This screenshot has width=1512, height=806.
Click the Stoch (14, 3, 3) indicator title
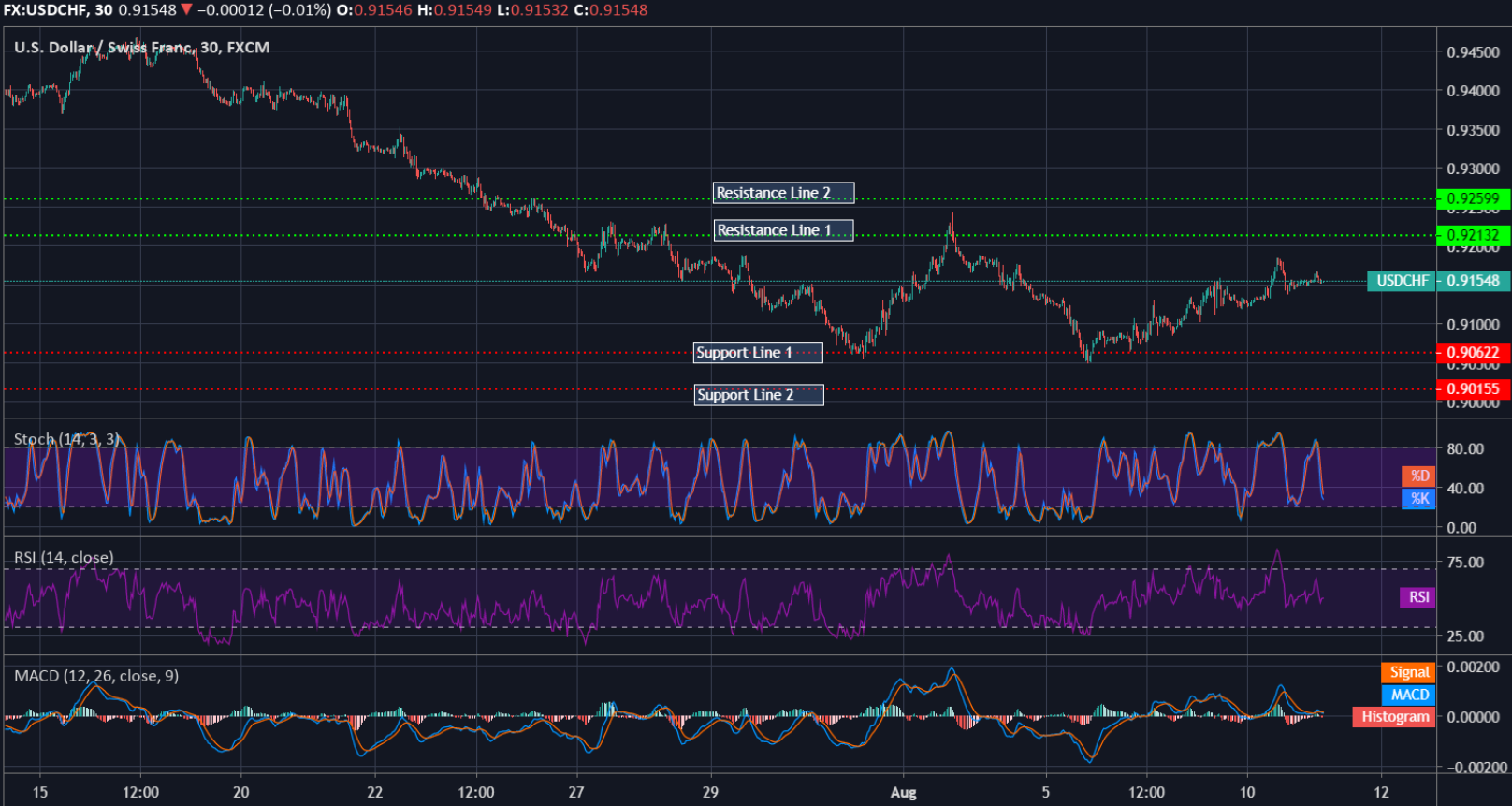click(66, 439)
